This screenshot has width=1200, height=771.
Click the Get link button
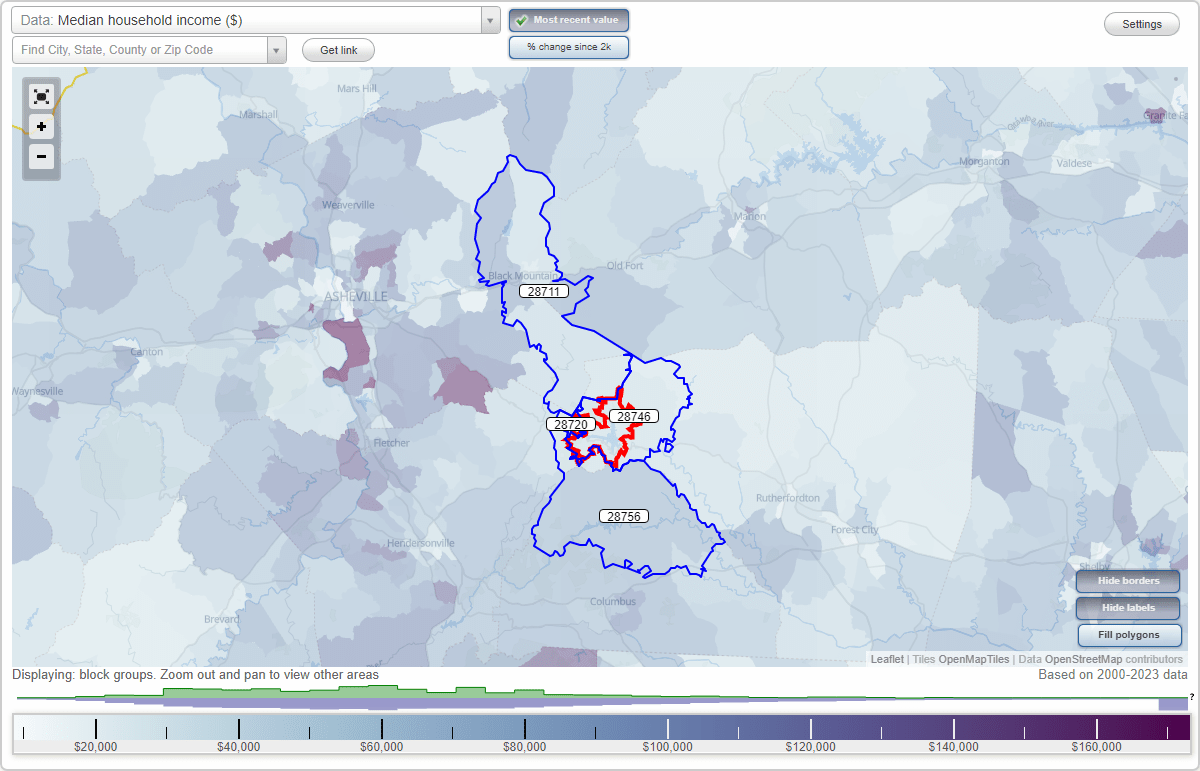pos(338,50)
